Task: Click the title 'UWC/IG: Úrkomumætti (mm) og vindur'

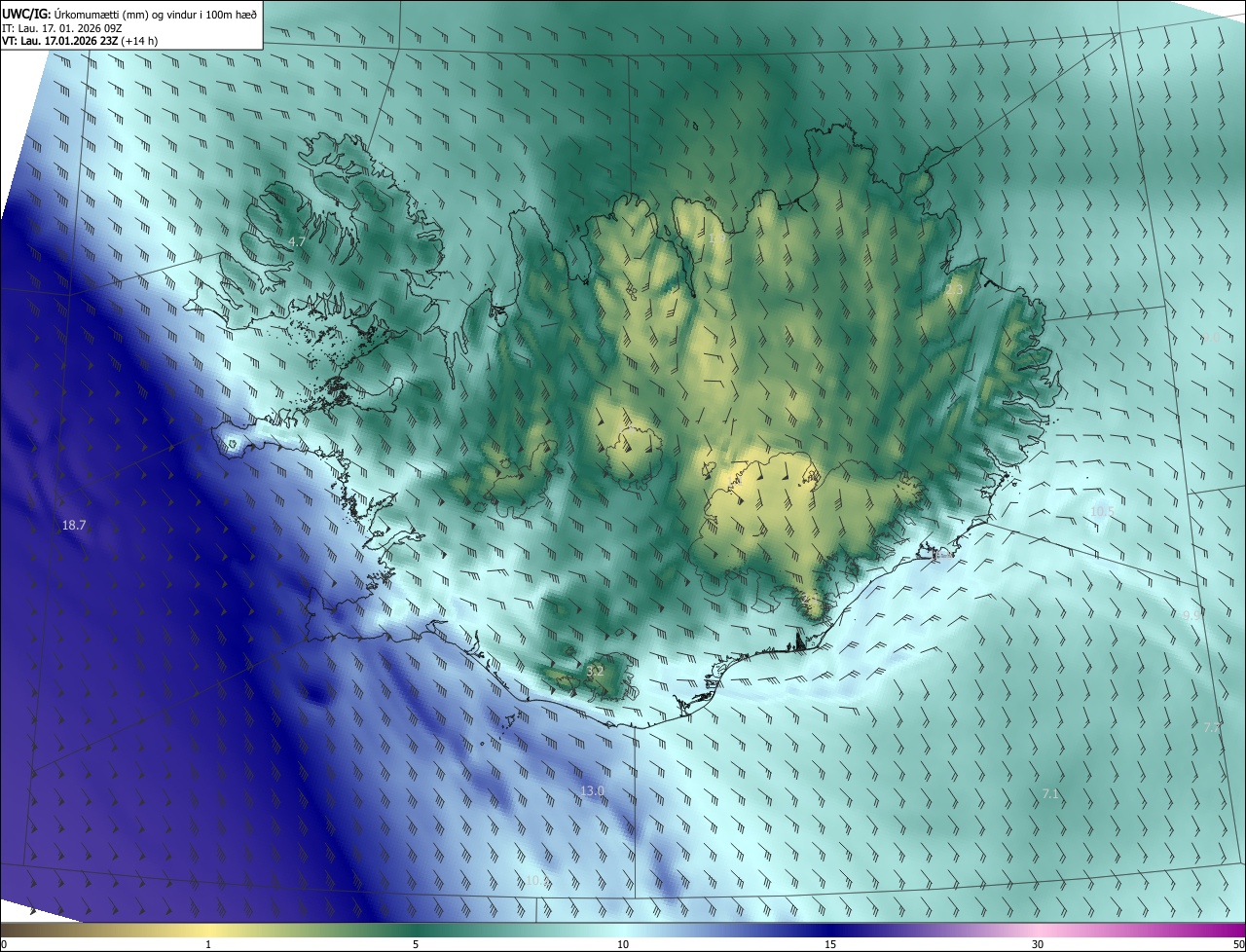Action: [x=129, y=13]
